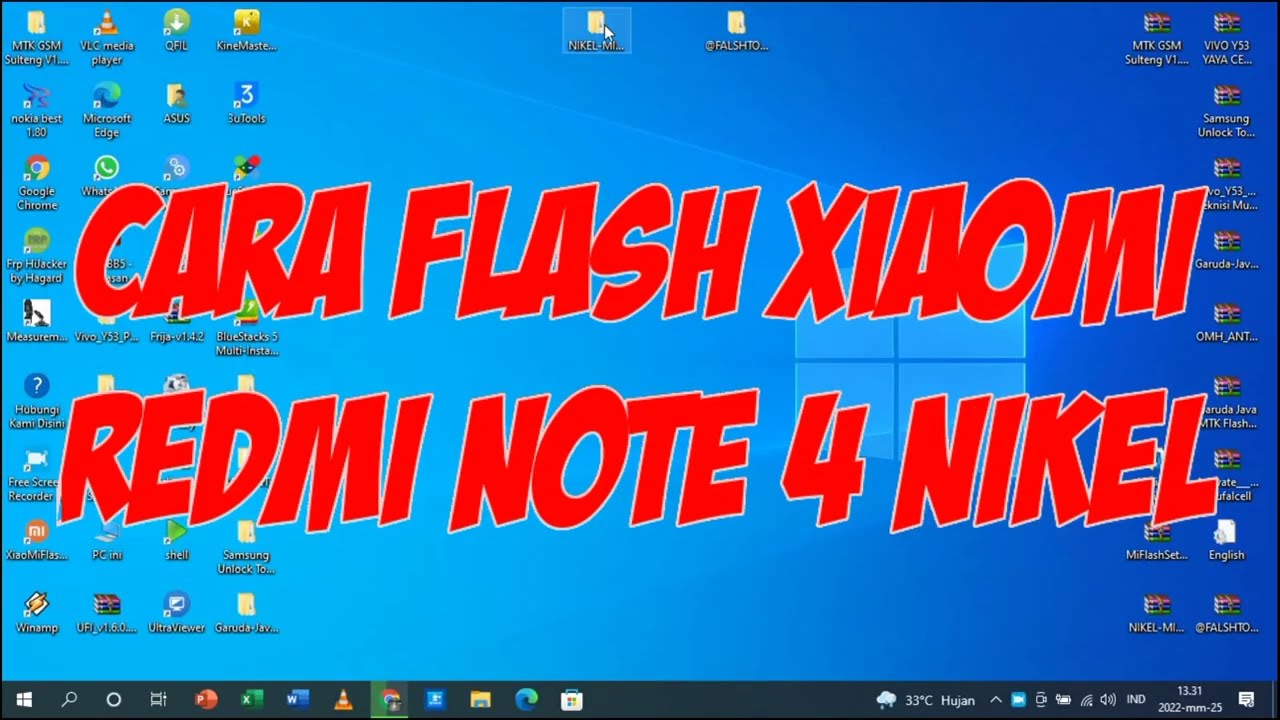The image size is (1280, 720).
Task: Select the Measurem... desktop icon
Action: pos(37,323)
